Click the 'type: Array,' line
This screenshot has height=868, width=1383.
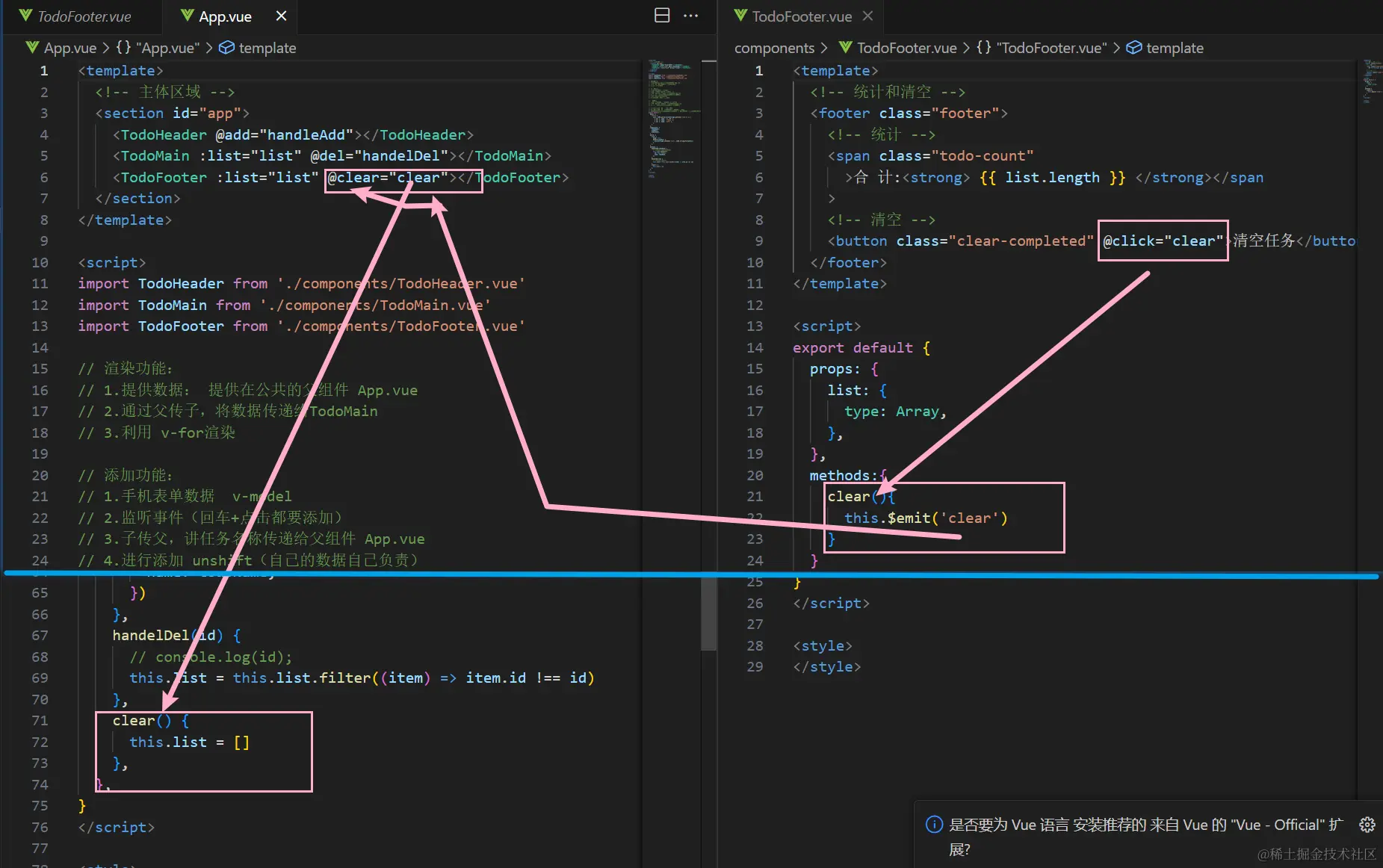point(895,412)
